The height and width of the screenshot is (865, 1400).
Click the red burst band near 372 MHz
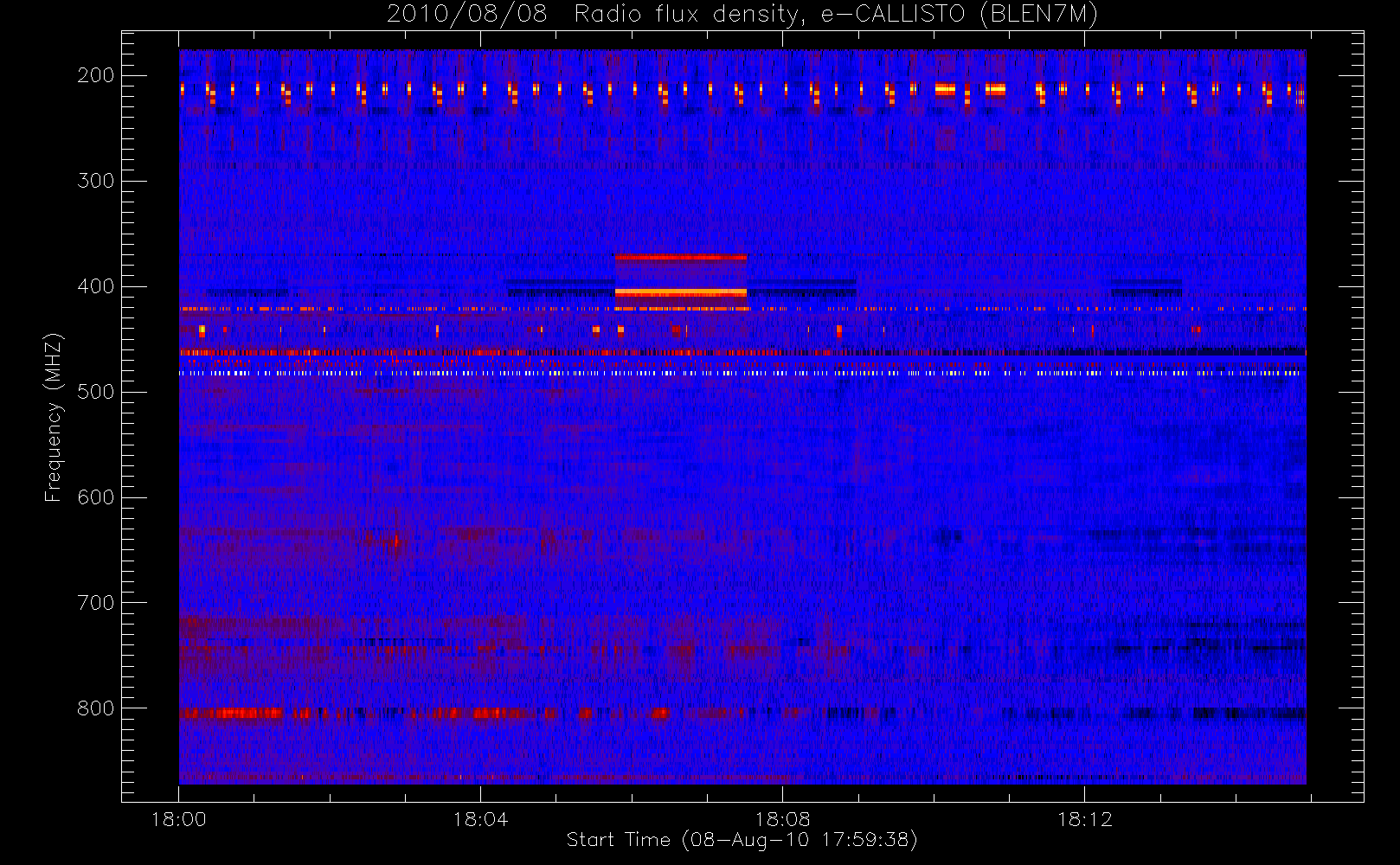tap(681, 257)
